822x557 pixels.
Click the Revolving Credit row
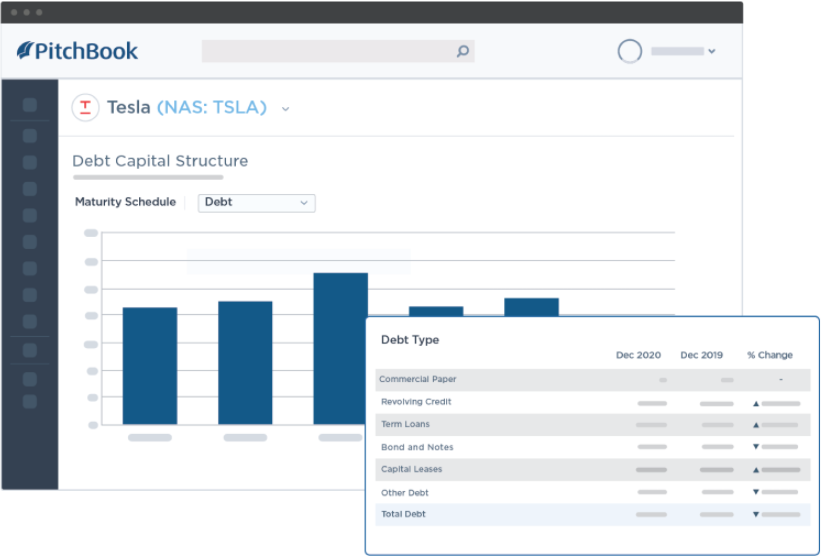[593, 402]
